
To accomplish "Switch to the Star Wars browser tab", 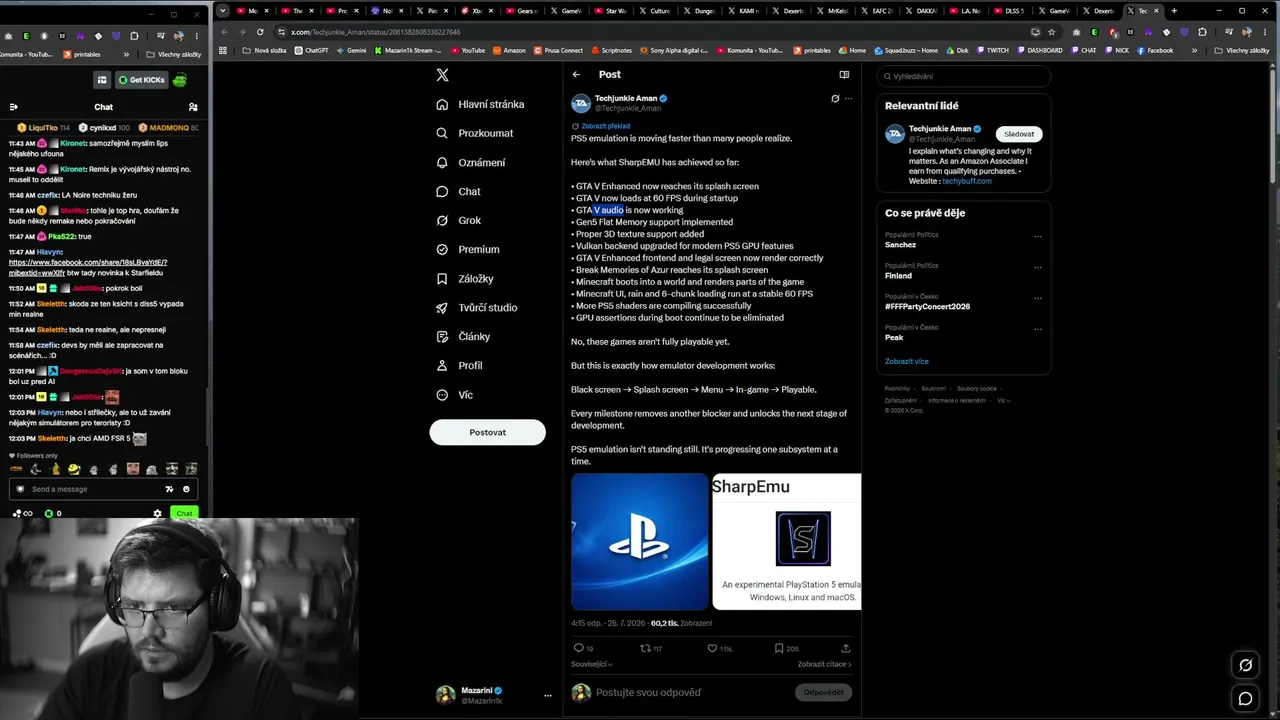I will pyautogui.click(x=610, y=11).
